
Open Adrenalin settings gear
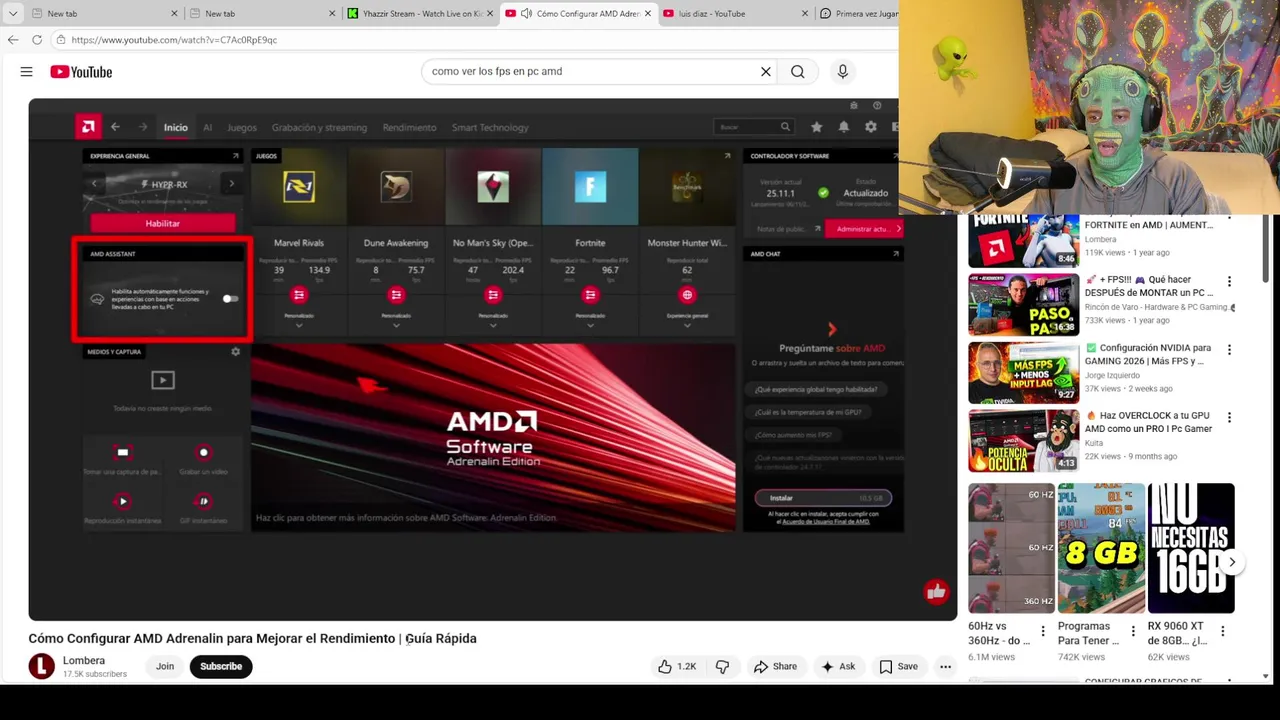pos(871,127)
